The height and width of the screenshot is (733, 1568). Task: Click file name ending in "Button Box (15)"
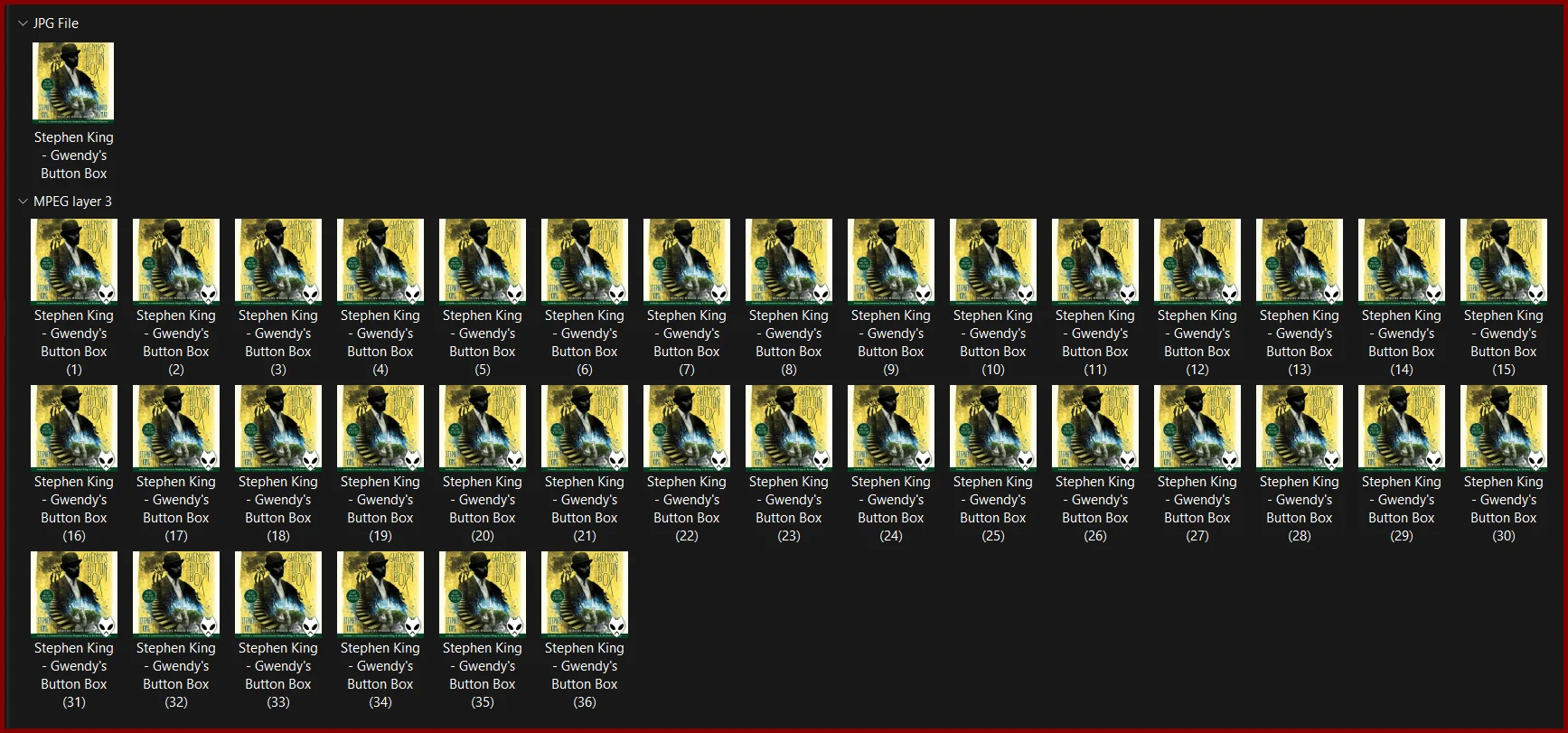[1504, 343]
